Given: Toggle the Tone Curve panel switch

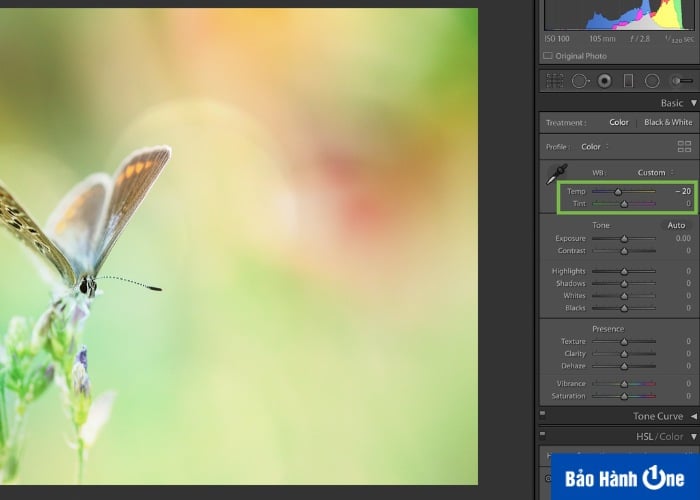Looking at the screenshot, I should (542, 413).
